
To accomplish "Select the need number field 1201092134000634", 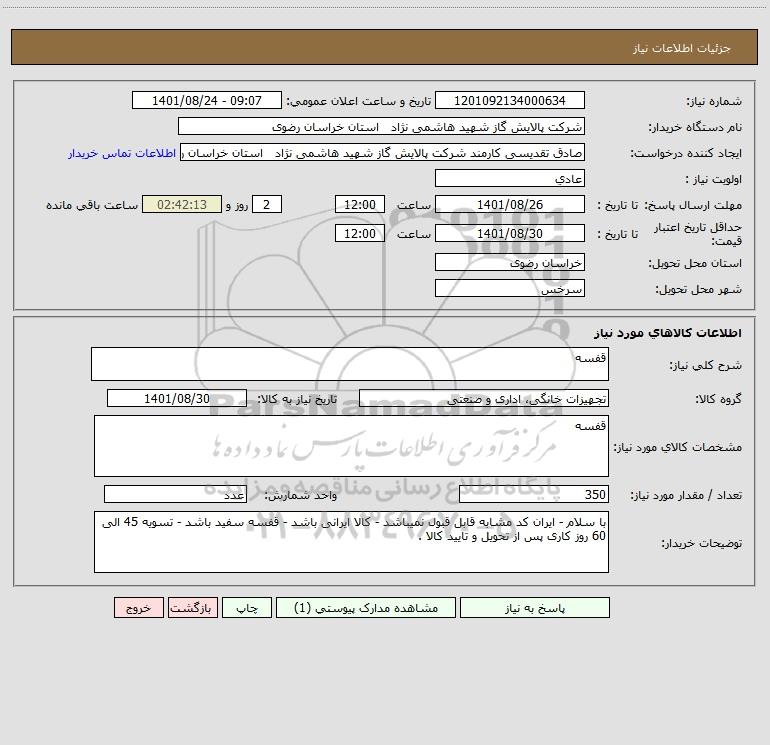I will (x=510, y=100).
